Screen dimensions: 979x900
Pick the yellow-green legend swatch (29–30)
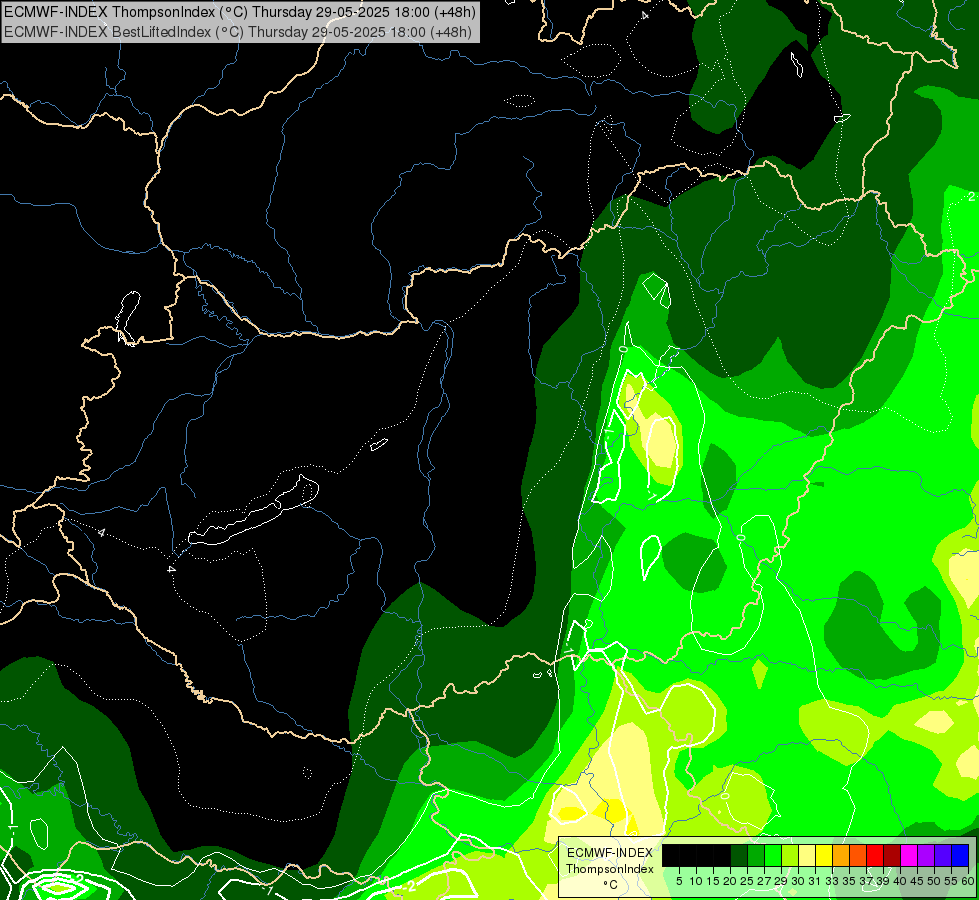(x=790, y=855)
